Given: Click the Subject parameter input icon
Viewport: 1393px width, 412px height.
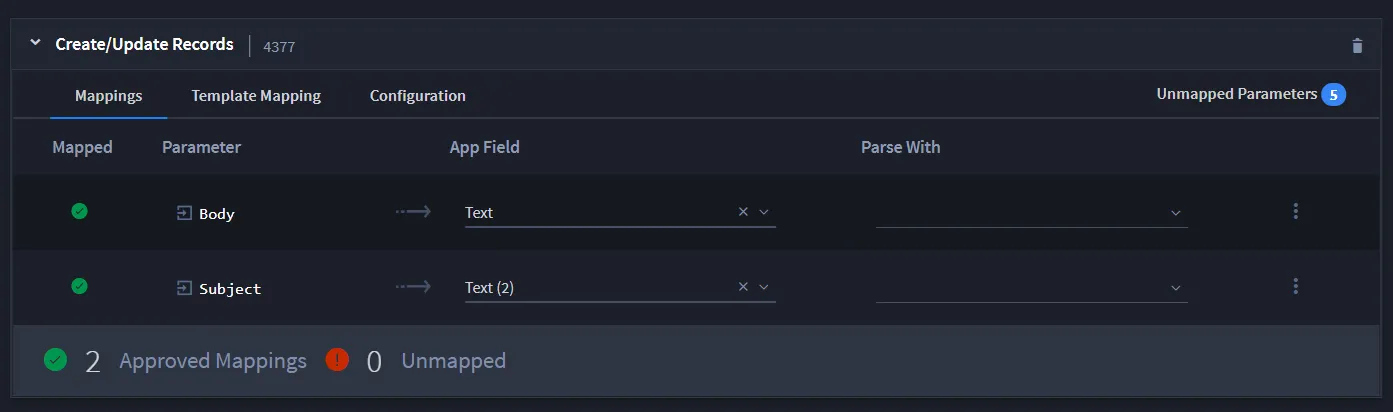Looking at the screenshot, I should click(x=184, y=288).
